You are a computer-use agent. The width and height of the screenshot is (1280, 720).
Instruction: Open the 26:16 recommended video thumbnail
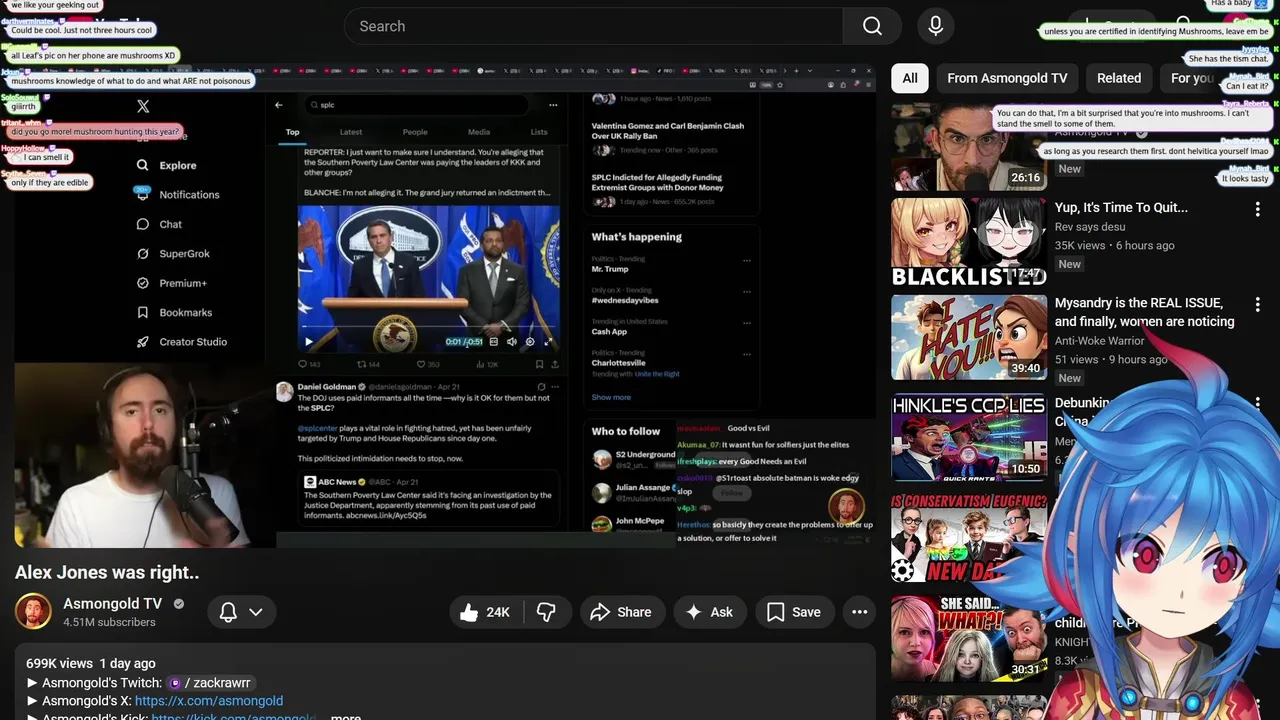pyautogui.click(x=969, y=146)
